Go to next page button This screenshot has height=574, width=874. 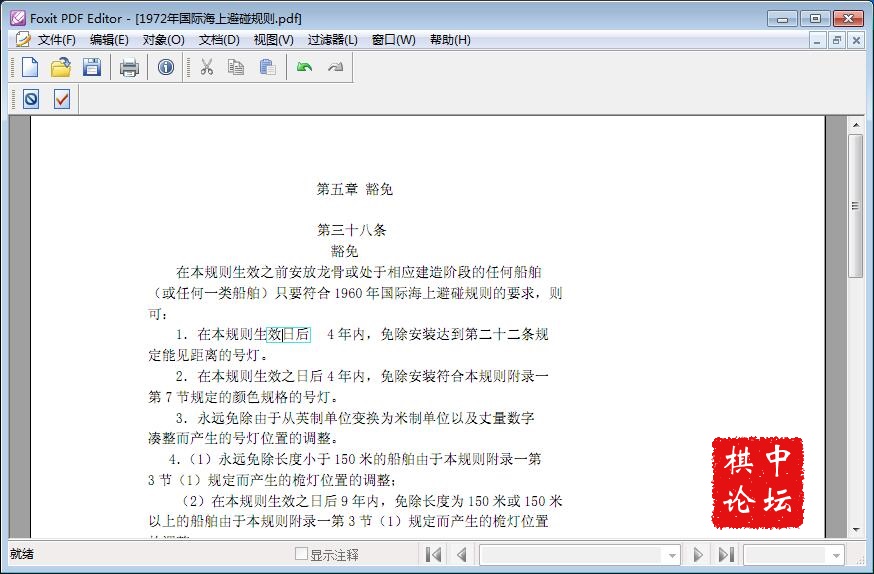click(697, 554)
